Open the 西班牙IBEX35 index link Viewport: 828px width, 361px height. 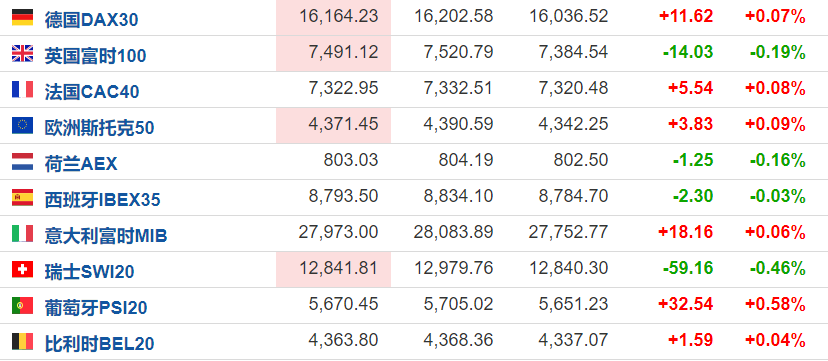pyautogui.click(x=102, y=200)
